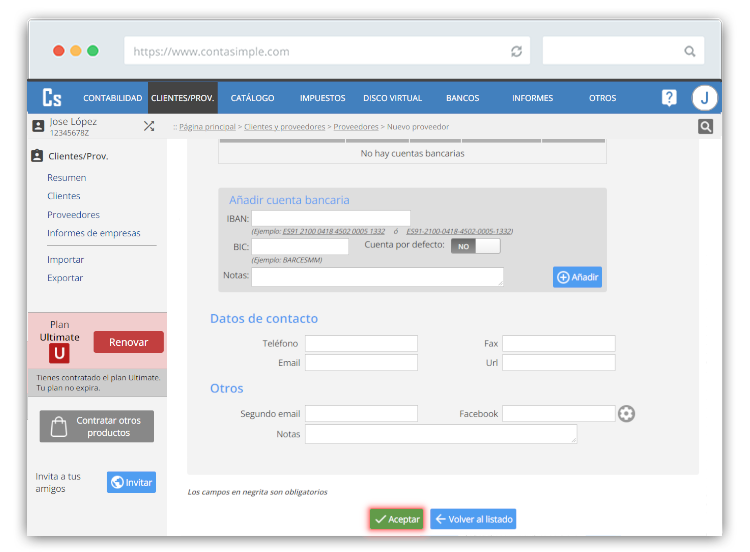Image resolution: width=750 pixels, height=552 pixels.
Task: Open the CLIENTES/PROV. menu
Action: [x=182, y=98]
